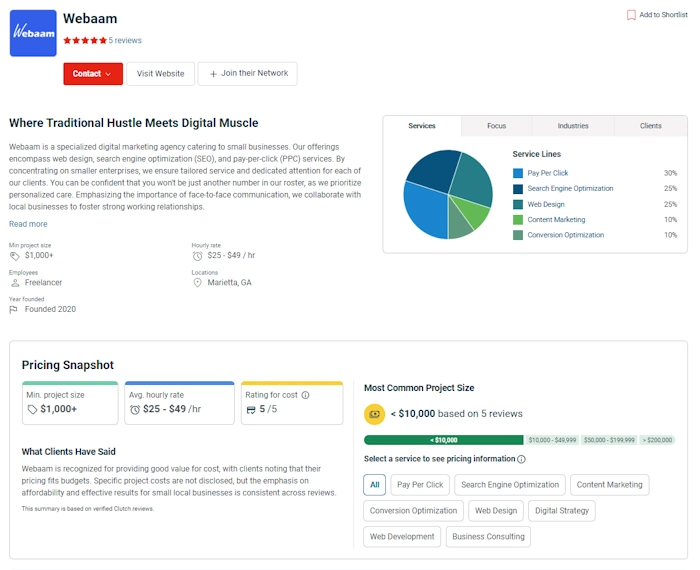Select the Digital Strategy filter chip

[562, 511]
